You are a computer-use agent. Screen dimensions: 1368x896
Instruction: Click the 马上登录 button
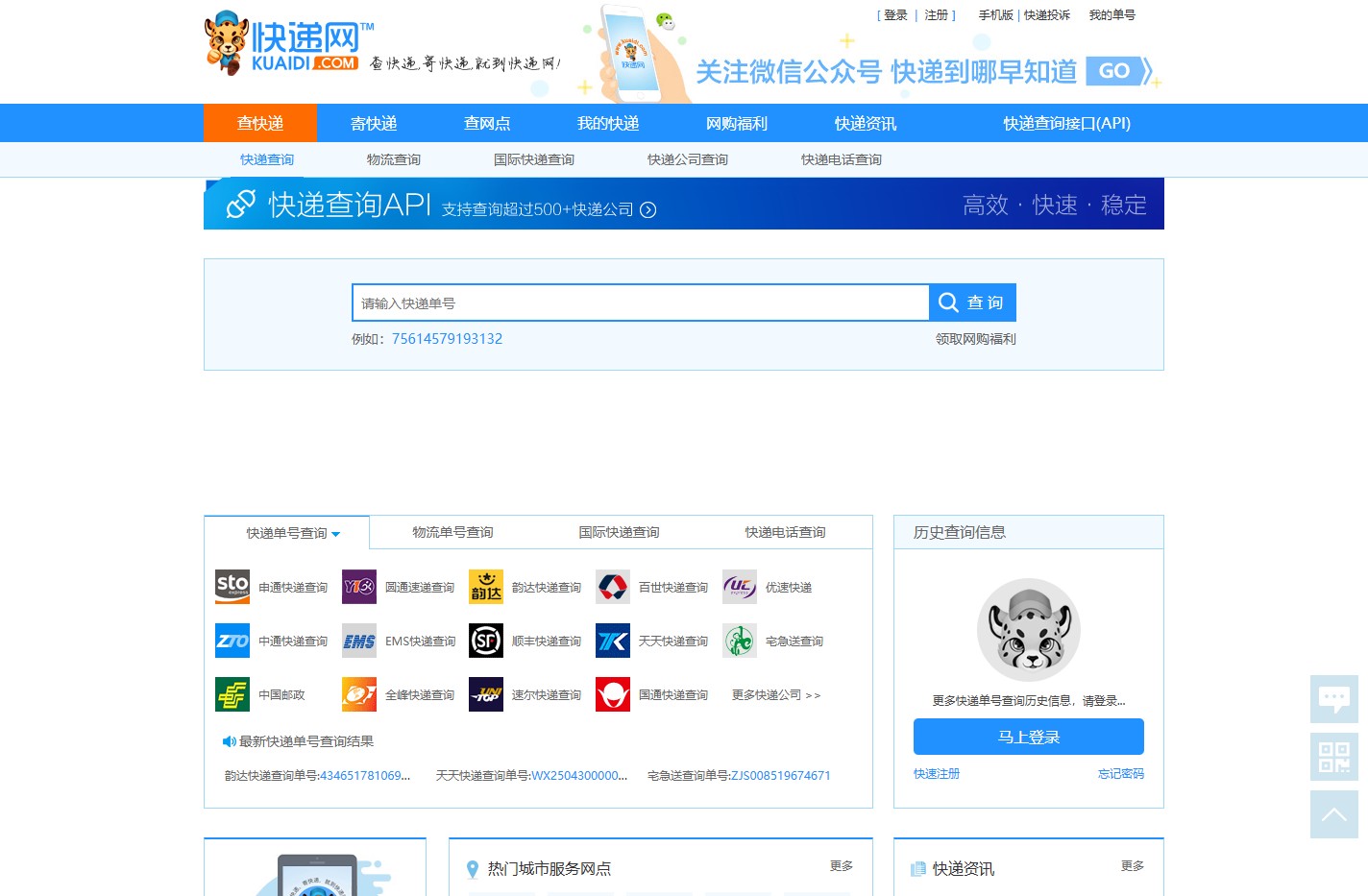point(1029,737)
